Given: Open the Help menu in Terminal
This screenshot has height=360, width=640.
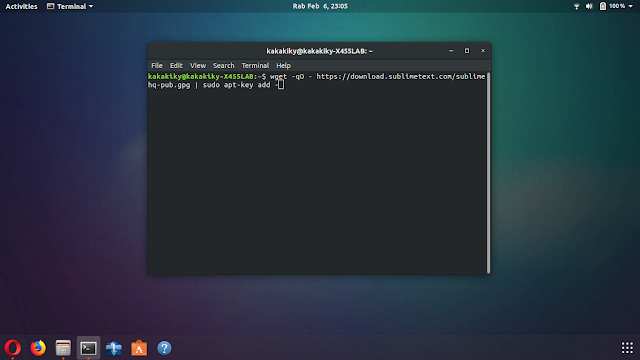Looking at the screenshot, I should (283, 65).
